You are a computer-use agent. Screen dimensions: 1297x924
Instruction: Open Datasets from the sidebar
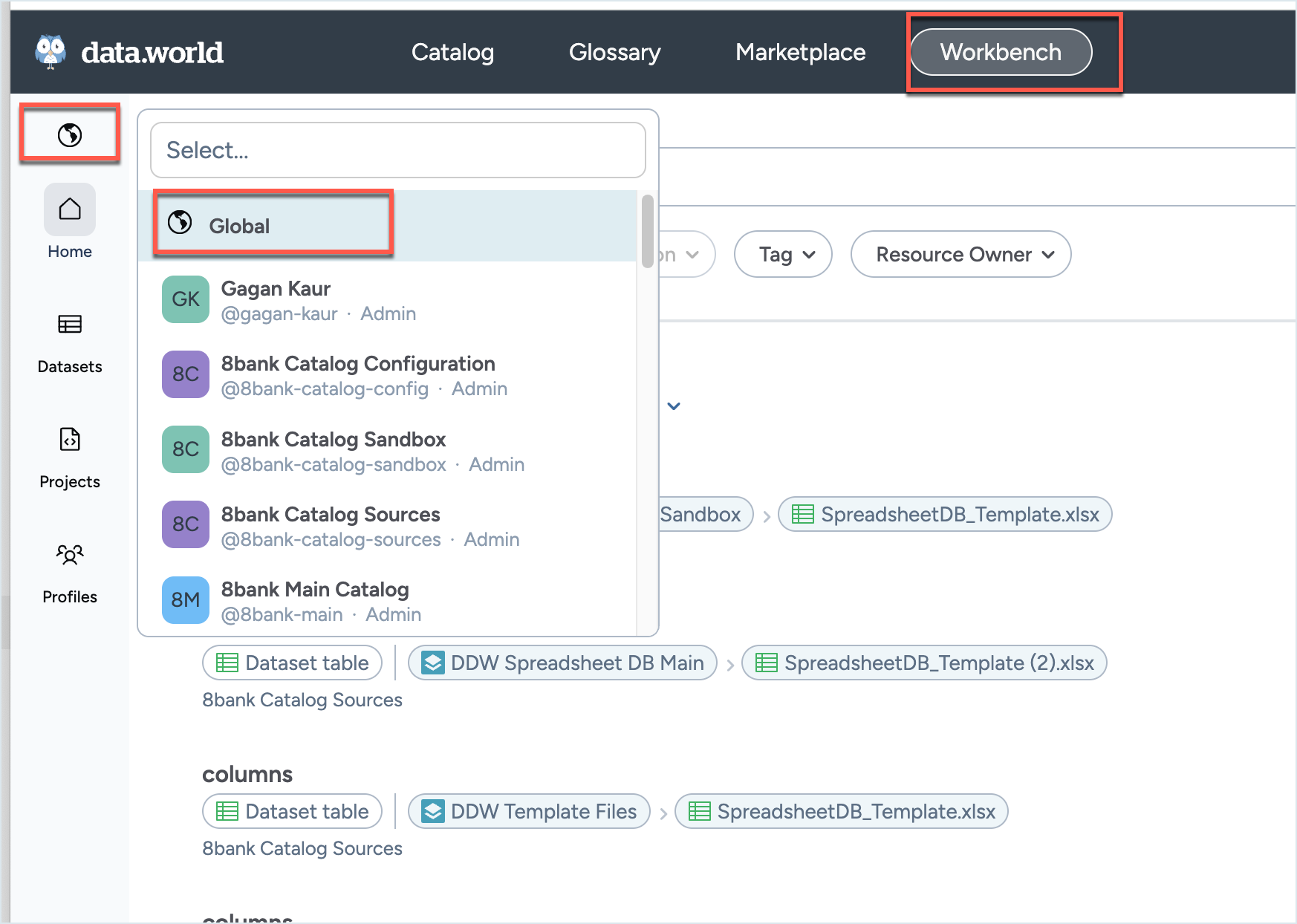tap(70, 336)
